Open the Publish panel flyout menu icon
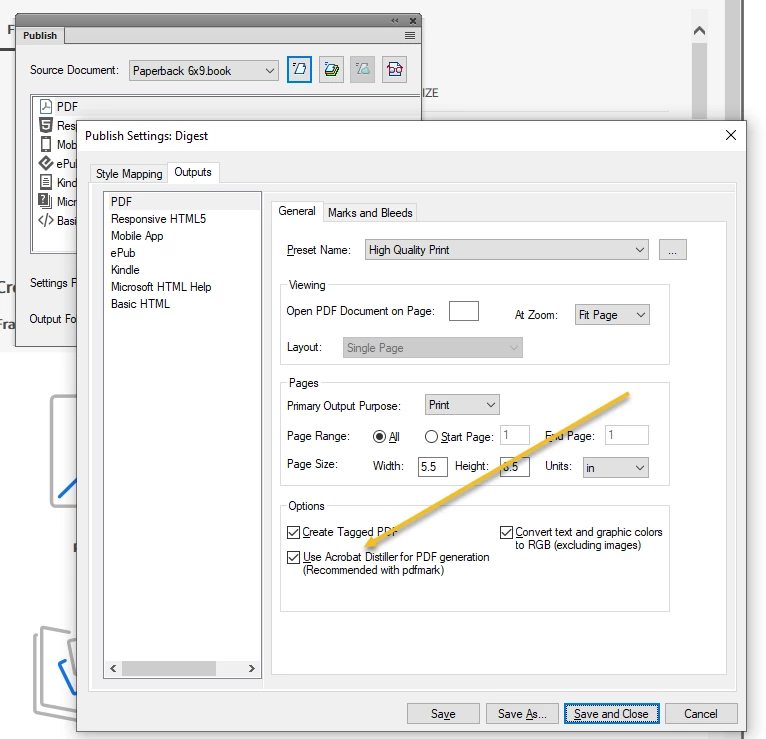 tap(409, 35)
